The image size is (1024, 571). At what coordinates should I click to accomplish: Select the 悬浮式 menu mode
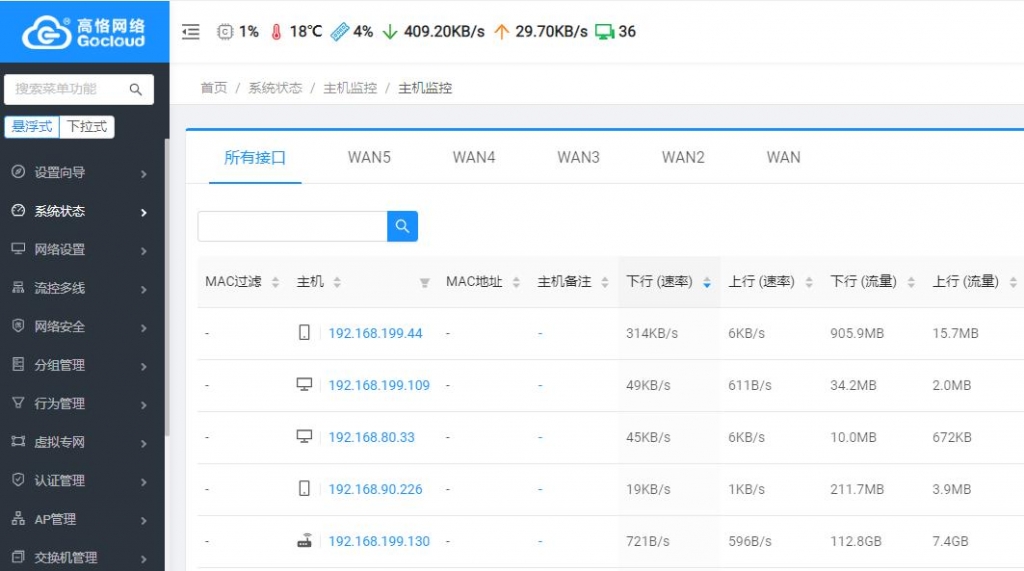[32, 127]
